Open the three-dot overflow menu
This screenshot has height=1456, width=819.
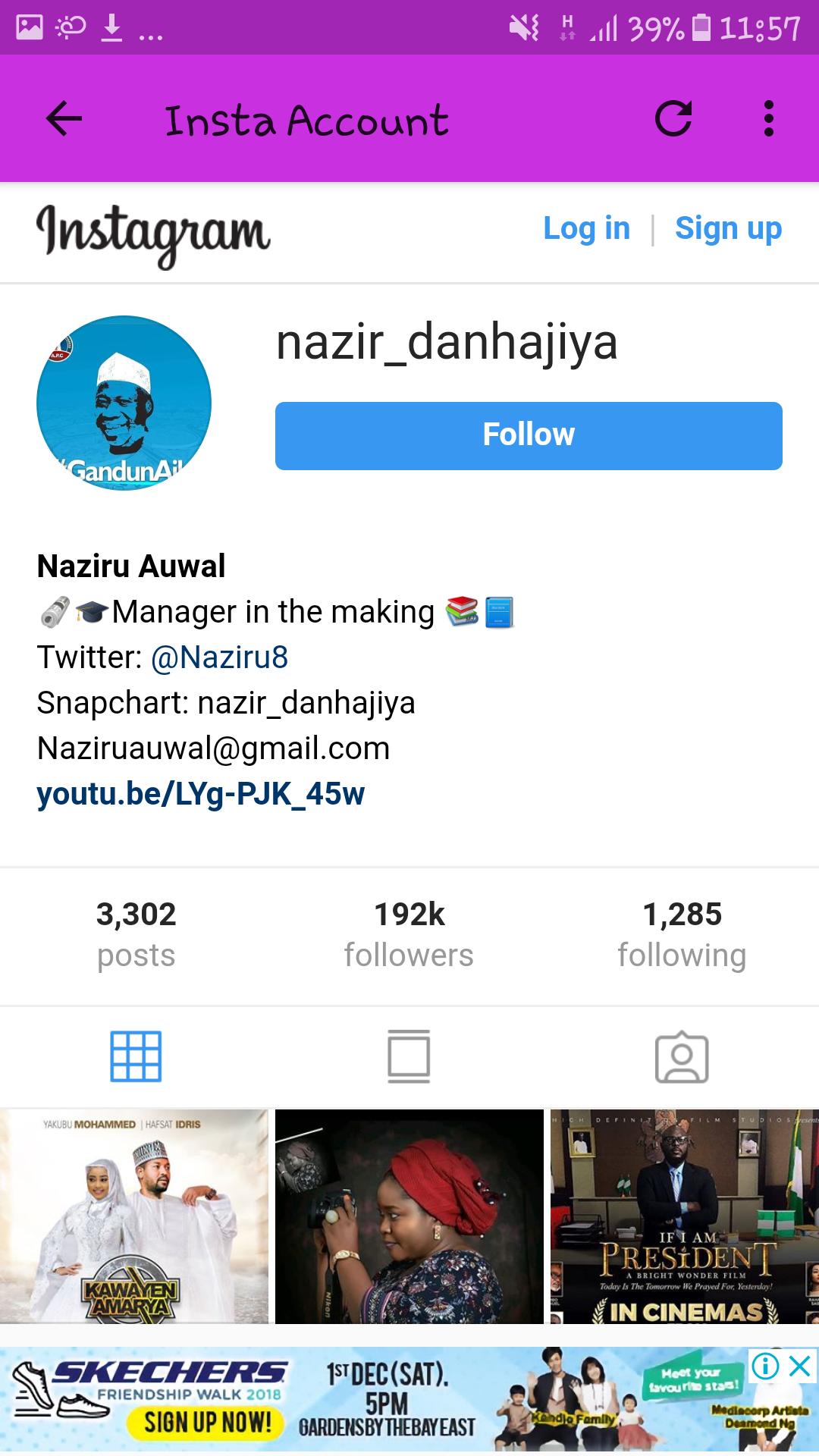coord(769,119)
